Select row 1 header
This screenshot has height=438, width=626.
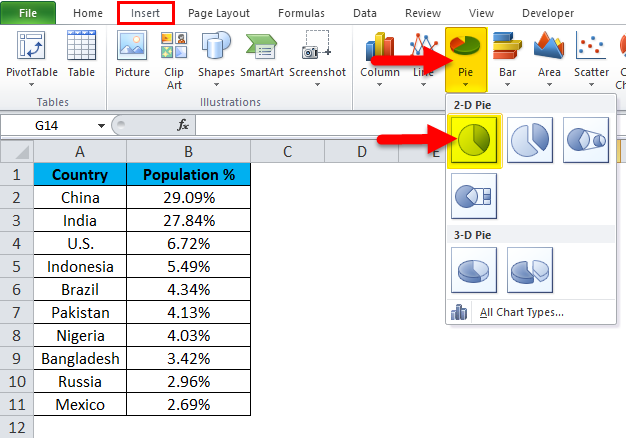(16, 174)
